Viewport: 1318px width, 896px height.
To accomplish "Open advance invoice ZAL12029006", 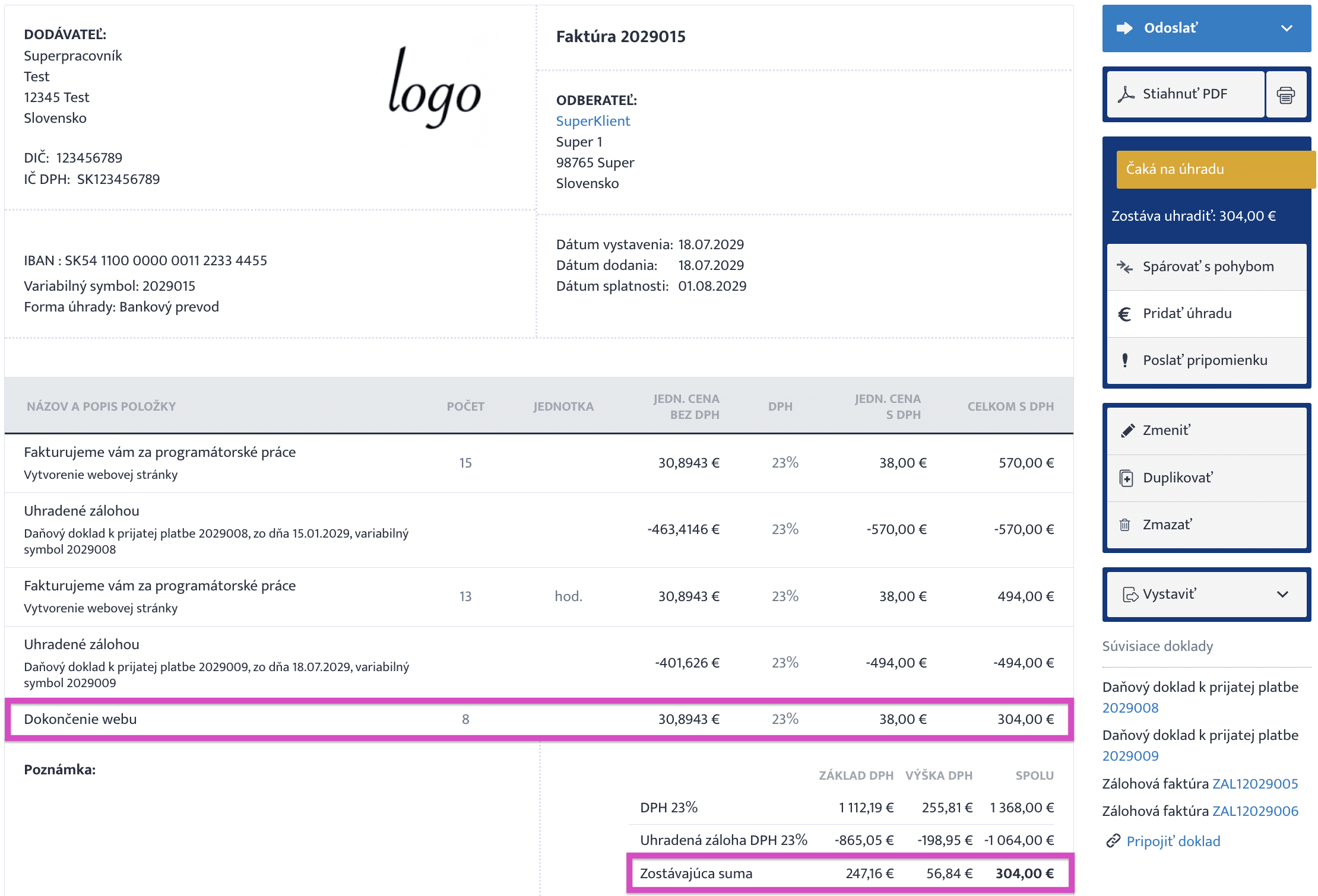I will click(1254, 811).
